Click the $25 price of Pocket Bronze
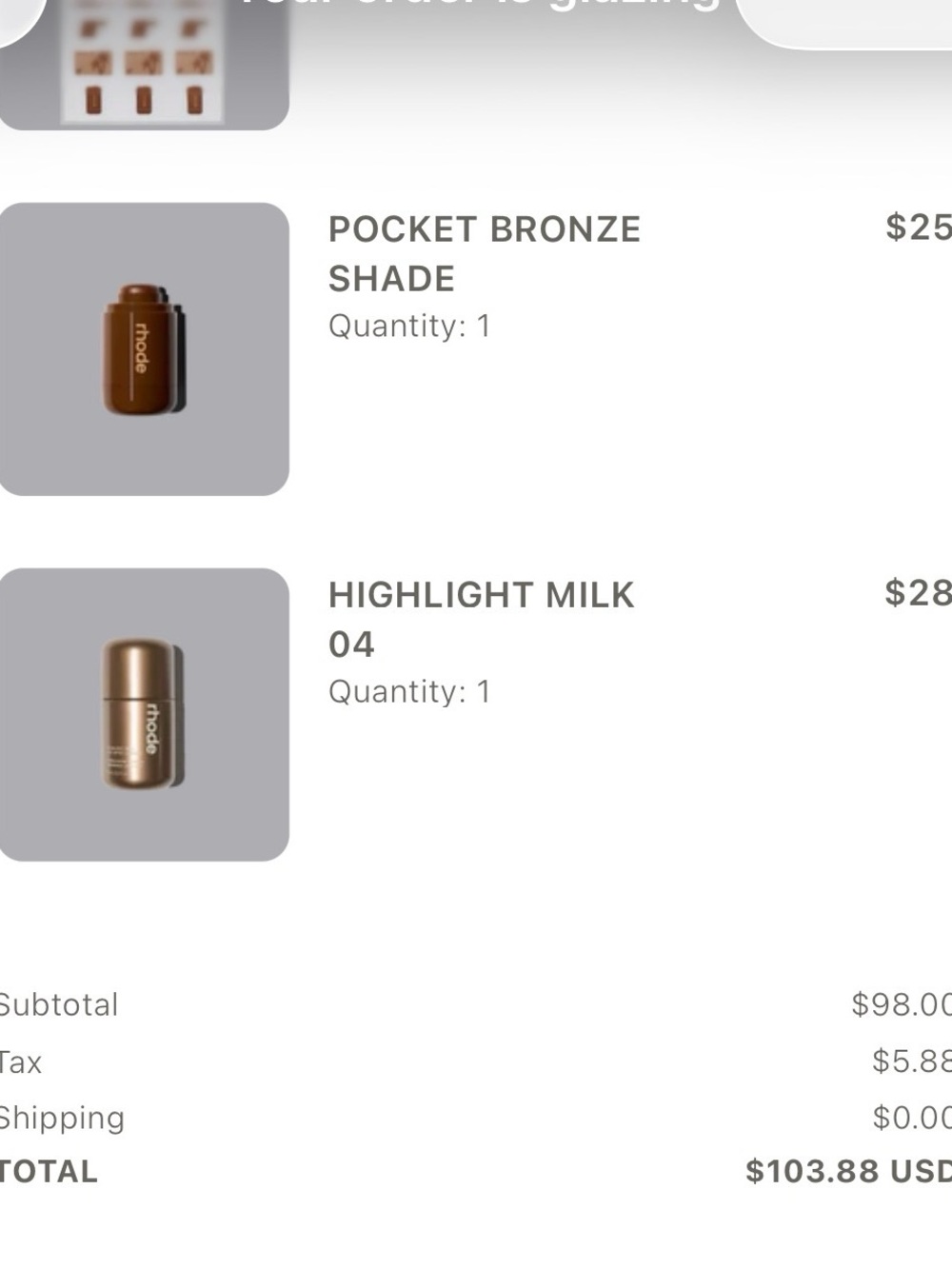The image size is (952, 1269). click(x=918, y=227)
